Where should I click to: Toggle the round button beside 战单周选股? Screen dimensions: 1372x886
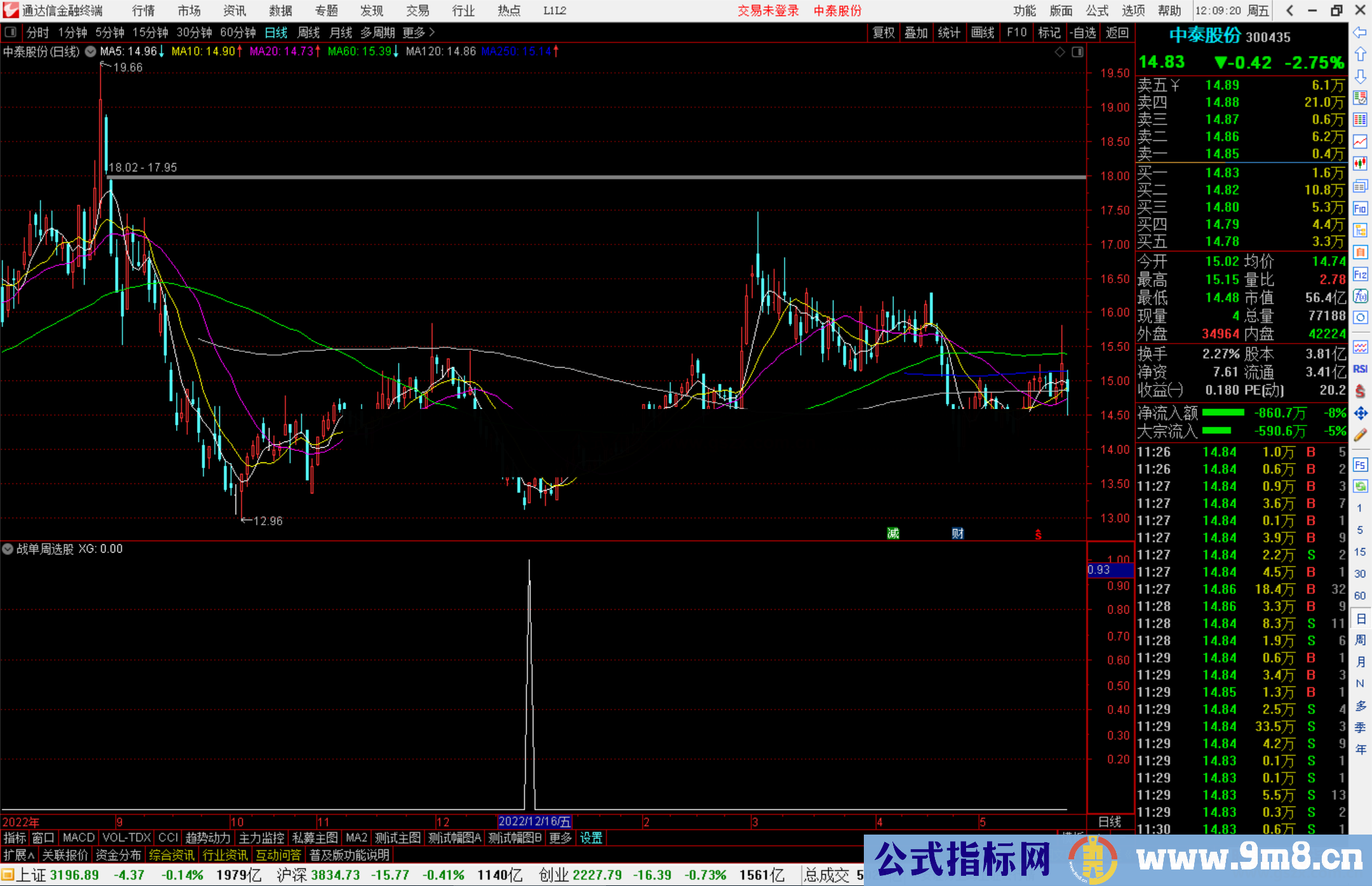point(8,549)
